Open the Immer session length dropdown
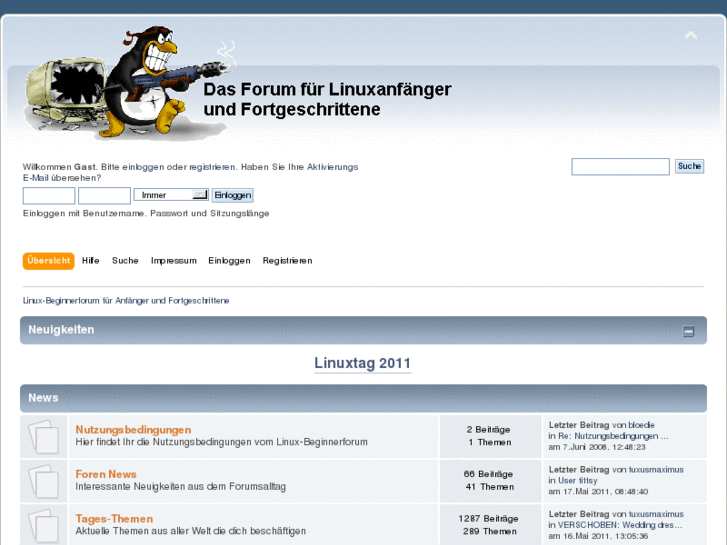The width and height of the screenshot is (727, 545). tap(171, 195)
